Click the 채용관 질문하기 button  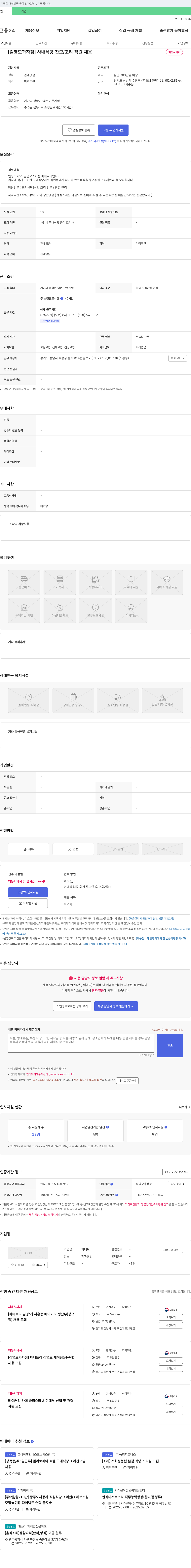pyautogui.click(x=128, y=1080)
